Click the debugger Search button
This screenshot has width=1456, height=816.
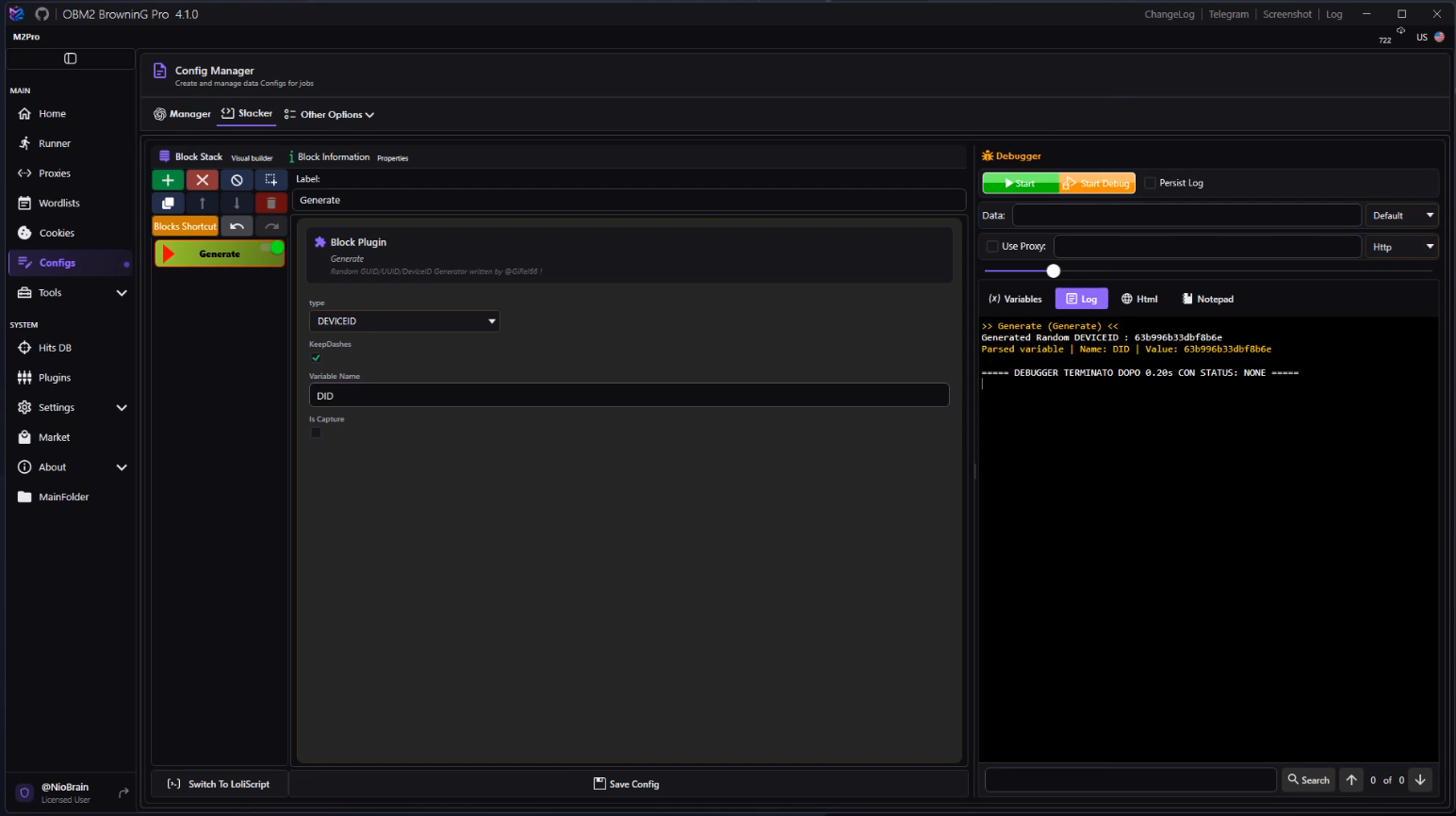[1308, 780]
